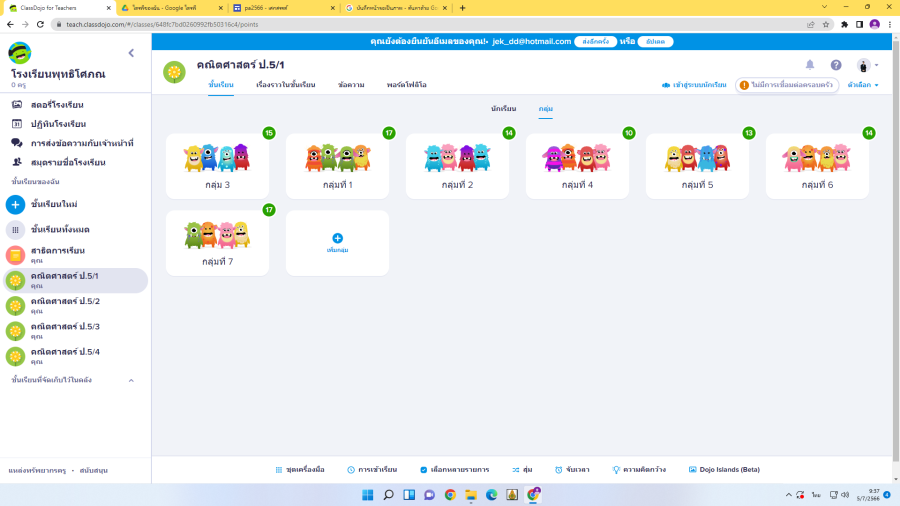The image size is (900, 506).
Task: Switch to the Classroom tab
Action: (x=221, y=85)
